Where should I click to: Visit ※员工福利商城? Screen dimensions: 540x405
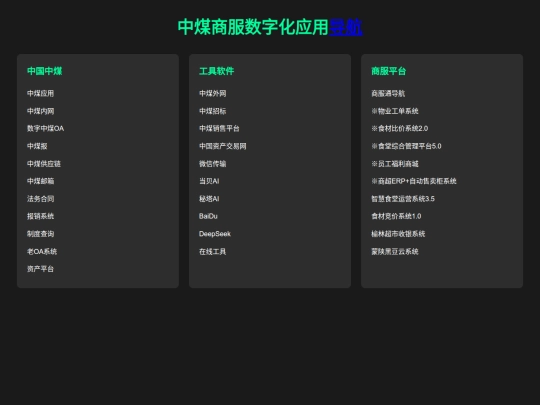click(x=395, y=164)
